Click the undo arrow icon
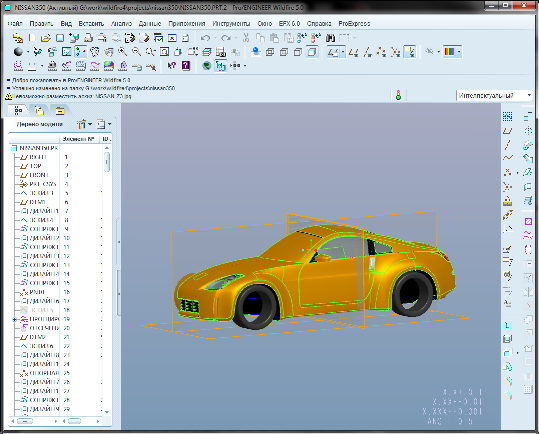 pyautogui.click(x=206, y=38)
